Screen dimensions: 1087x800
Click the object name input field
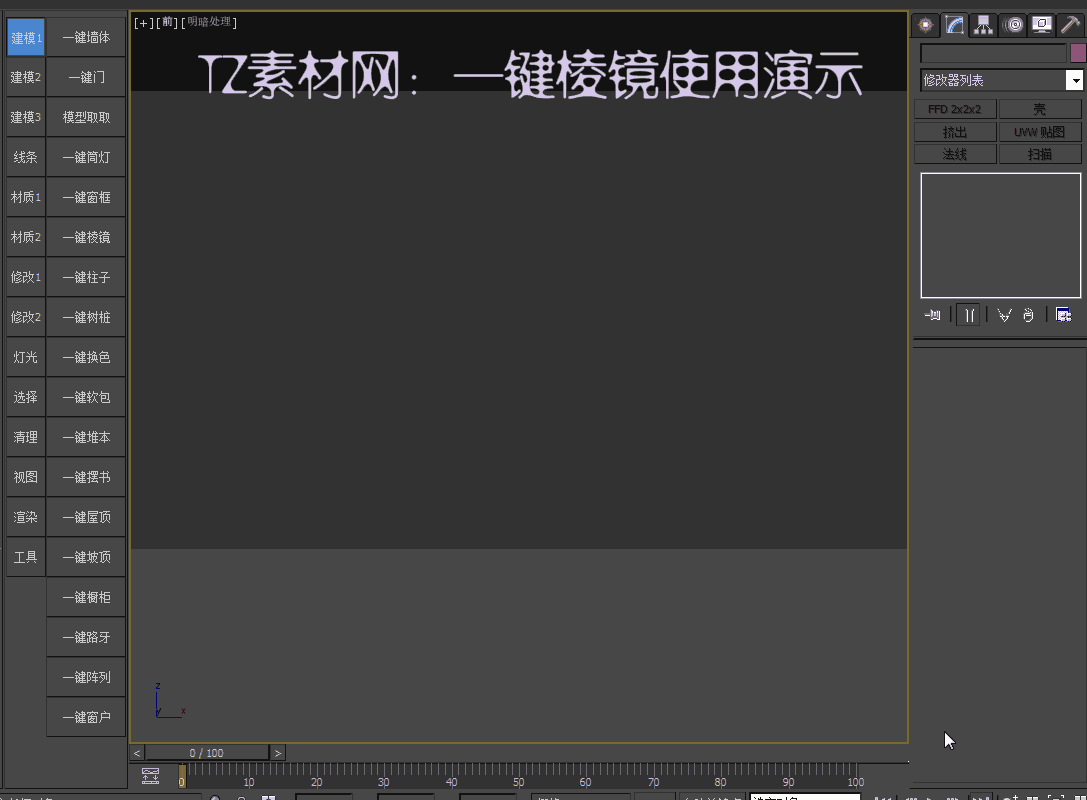(x=993, y=53)
